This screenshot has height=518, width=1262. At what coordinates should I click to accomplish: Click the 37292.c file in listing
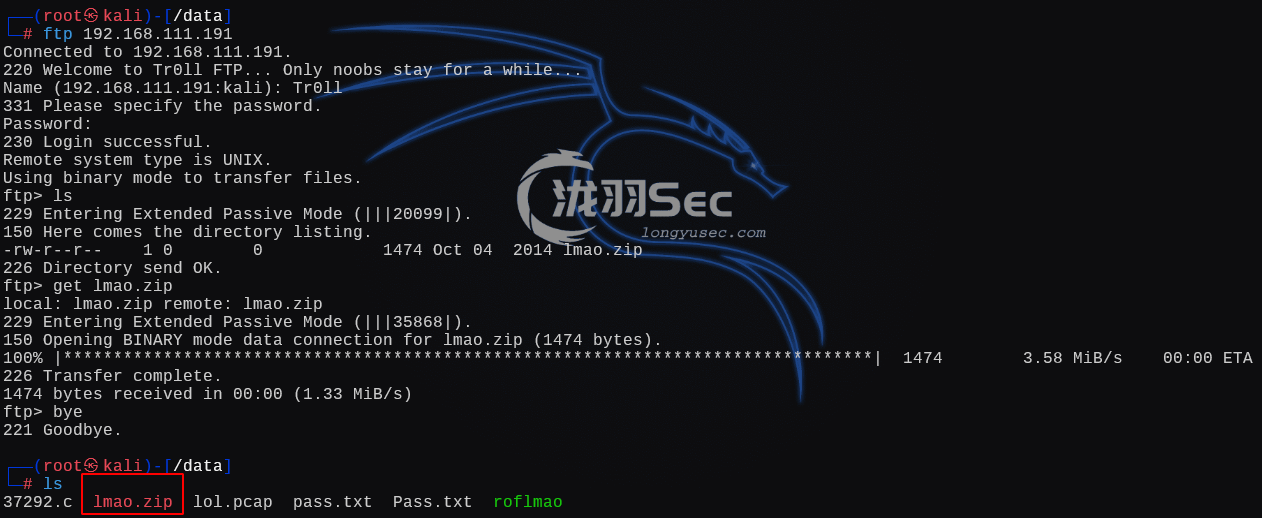pyautogui.click(x=38, y=502)
